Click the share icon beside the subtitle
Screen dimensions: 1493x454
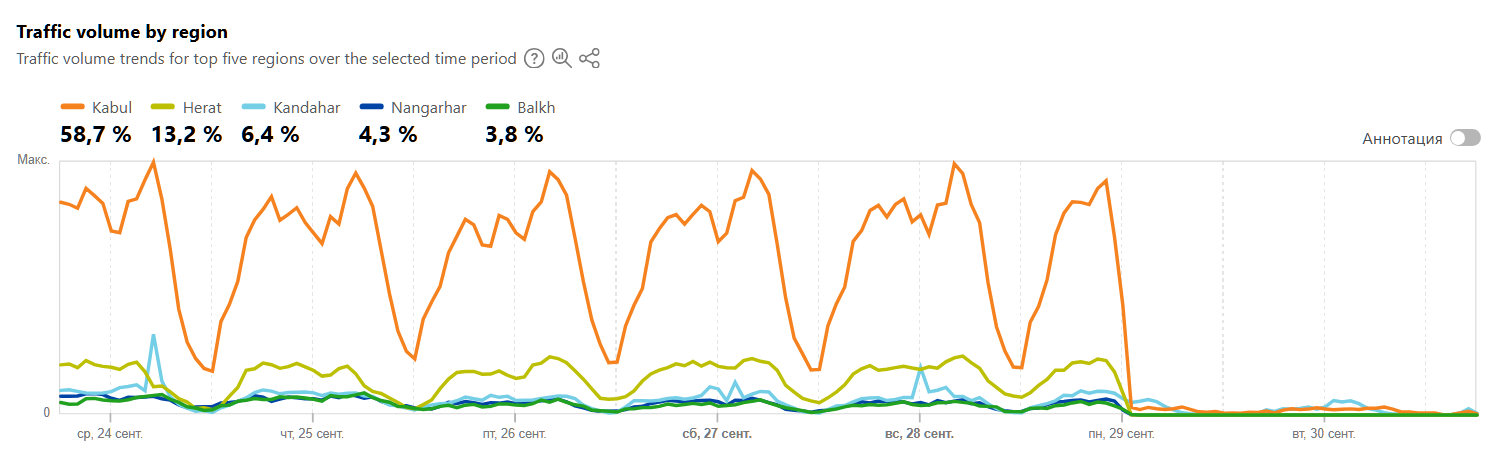tap(590, 58)
